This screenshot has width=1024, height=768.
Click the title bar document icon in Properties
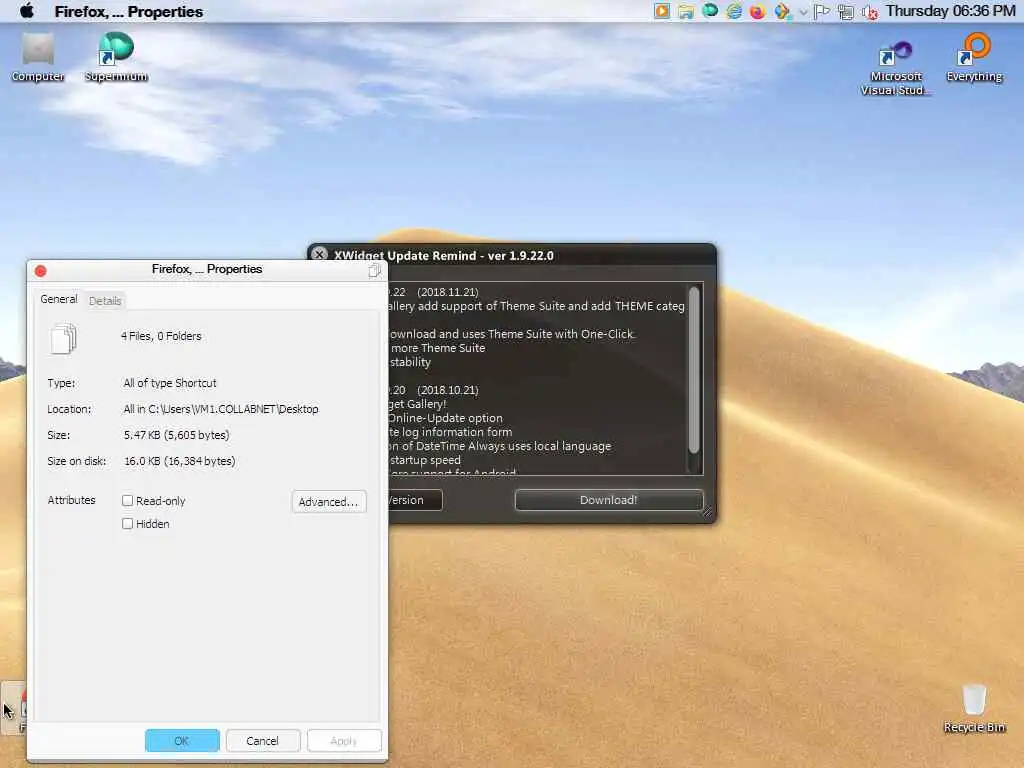(374, 270)
